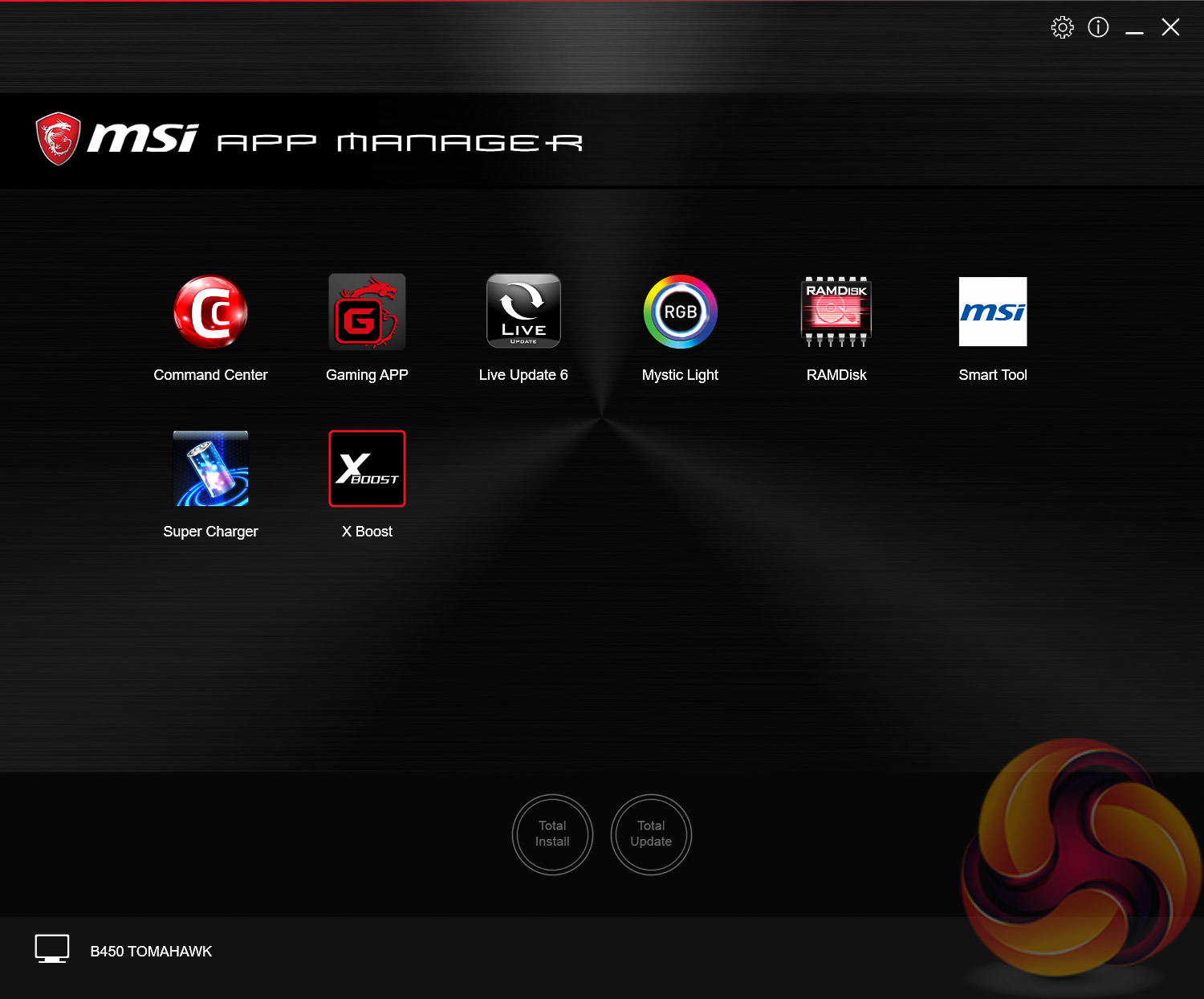Open the Live Update 6 icon
The height and width of the screenshot is (999, 1204).
coord(523,311)
